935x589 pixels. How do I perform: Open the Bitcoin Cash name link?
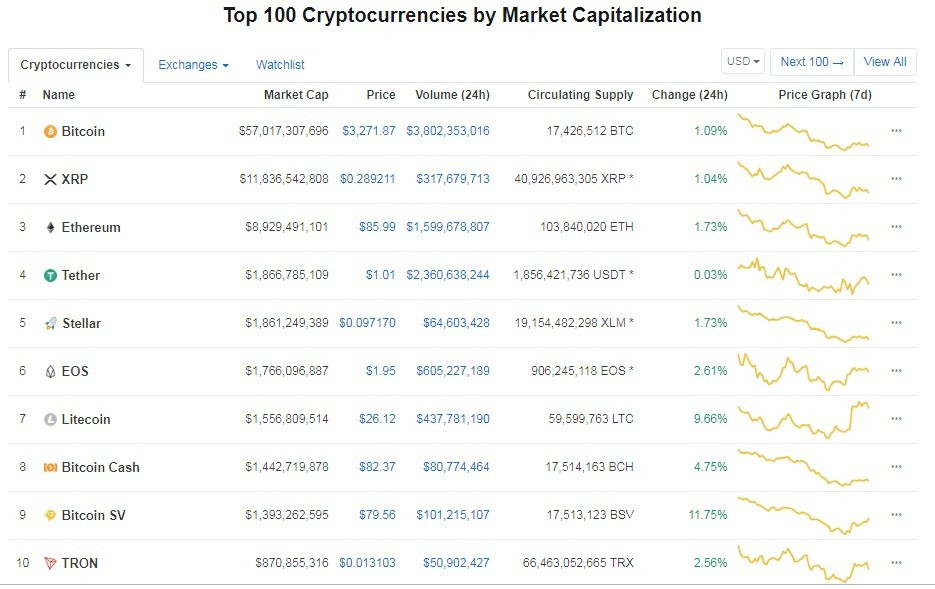click(100, 467)
